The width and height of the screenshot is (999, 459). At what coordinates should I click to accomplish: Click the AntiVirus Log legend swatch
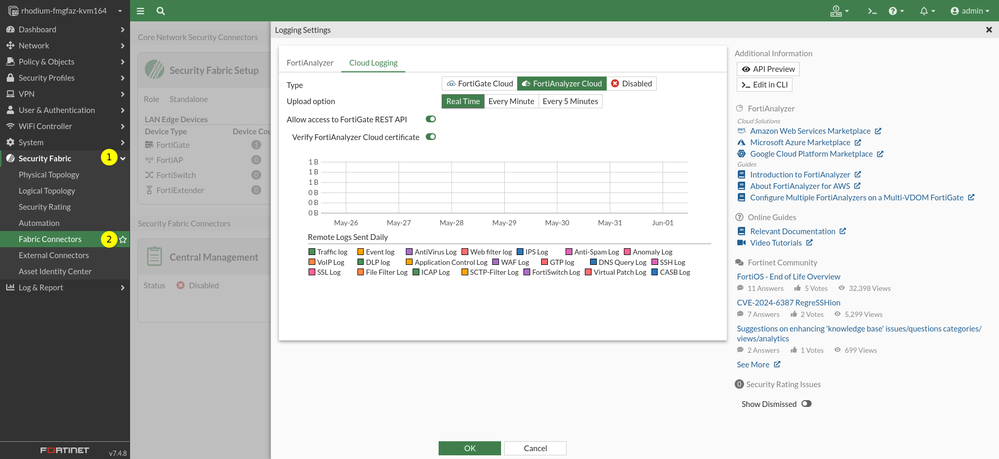point(409,252)
